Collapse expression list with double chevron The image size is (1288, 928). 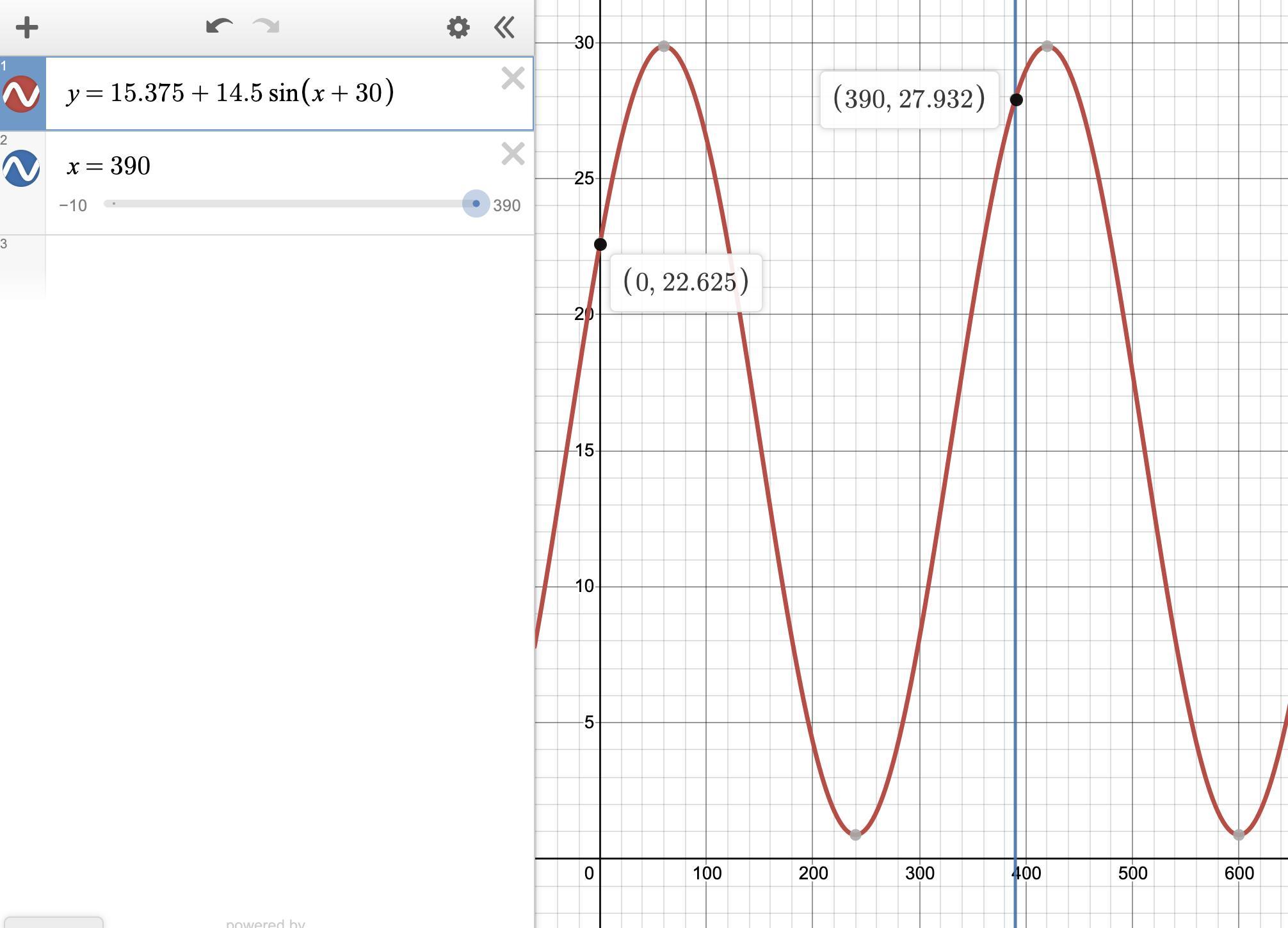click(x=504, y=28)
